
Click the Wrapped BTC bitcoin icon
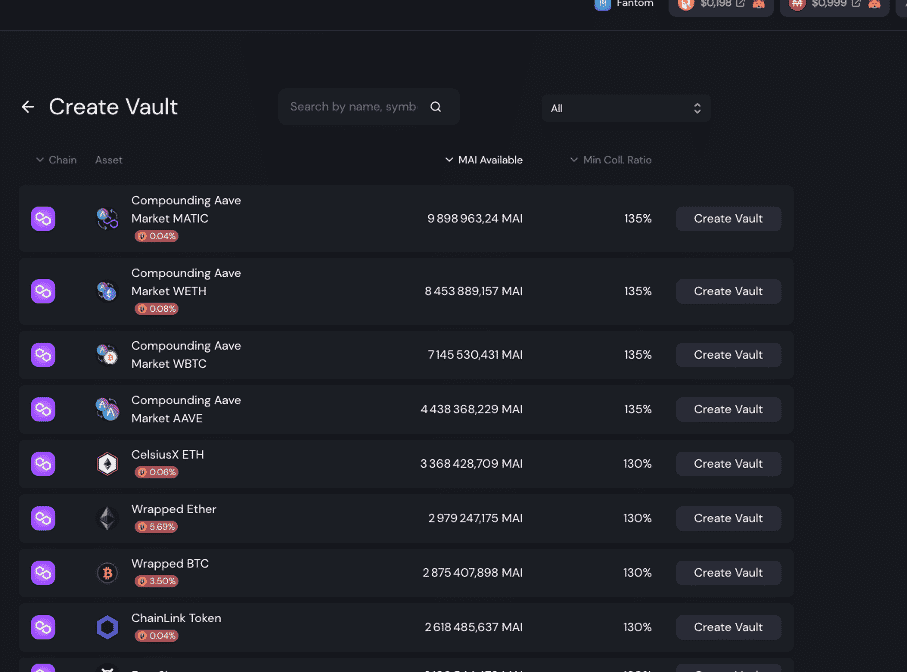pyautogui.click(x=107, y=573)
